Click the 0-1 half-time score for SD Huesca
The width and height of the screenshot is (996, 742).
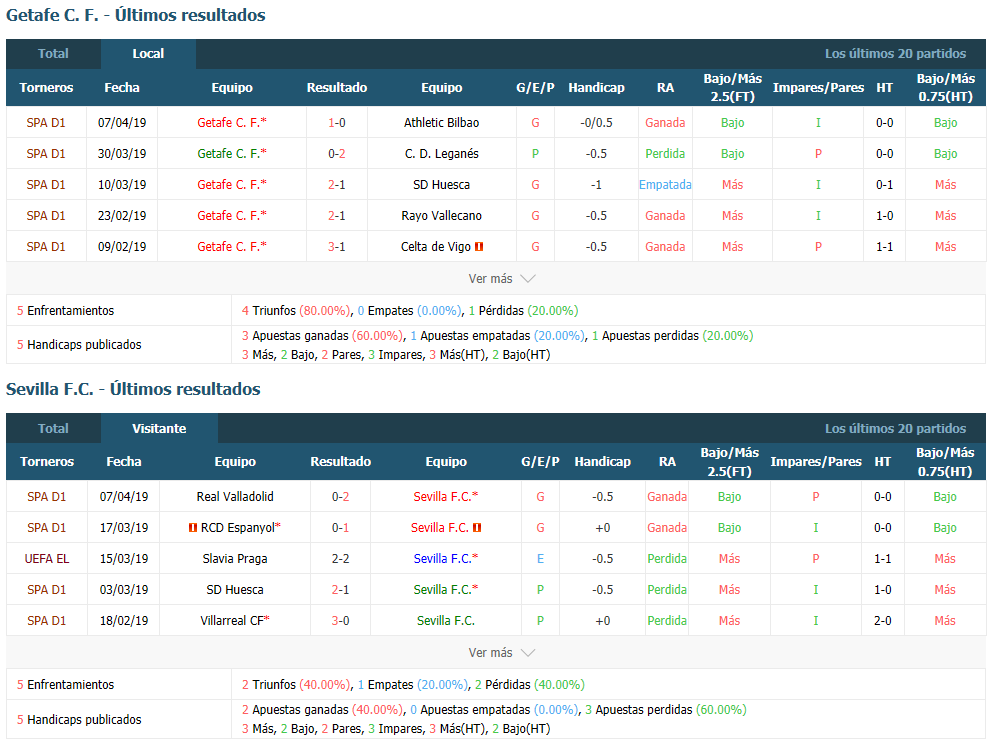coord(885,185)
